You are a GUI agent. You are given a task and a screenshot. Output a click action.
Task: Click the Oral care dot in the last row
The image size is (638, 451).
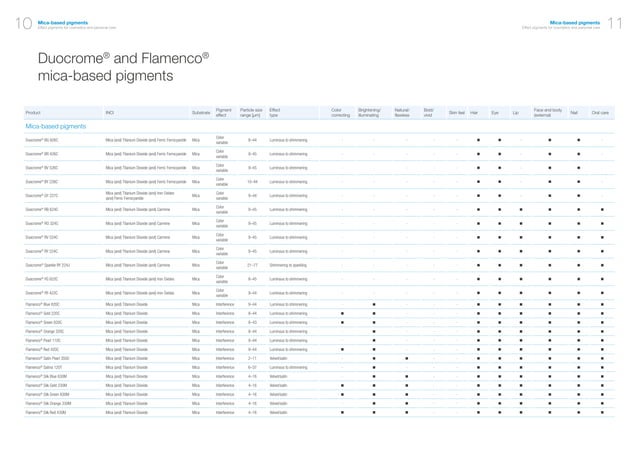pyautogui.click(x=602, y=412)
